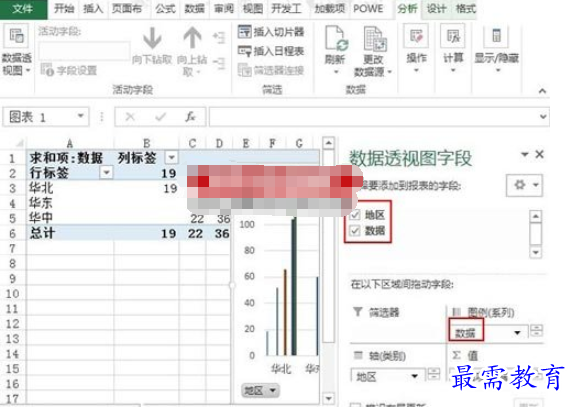The height and width of the screenshot is (409, 573).
Task: Click 插入切片器 (Insert Slicer)
Action: point(271,32)
